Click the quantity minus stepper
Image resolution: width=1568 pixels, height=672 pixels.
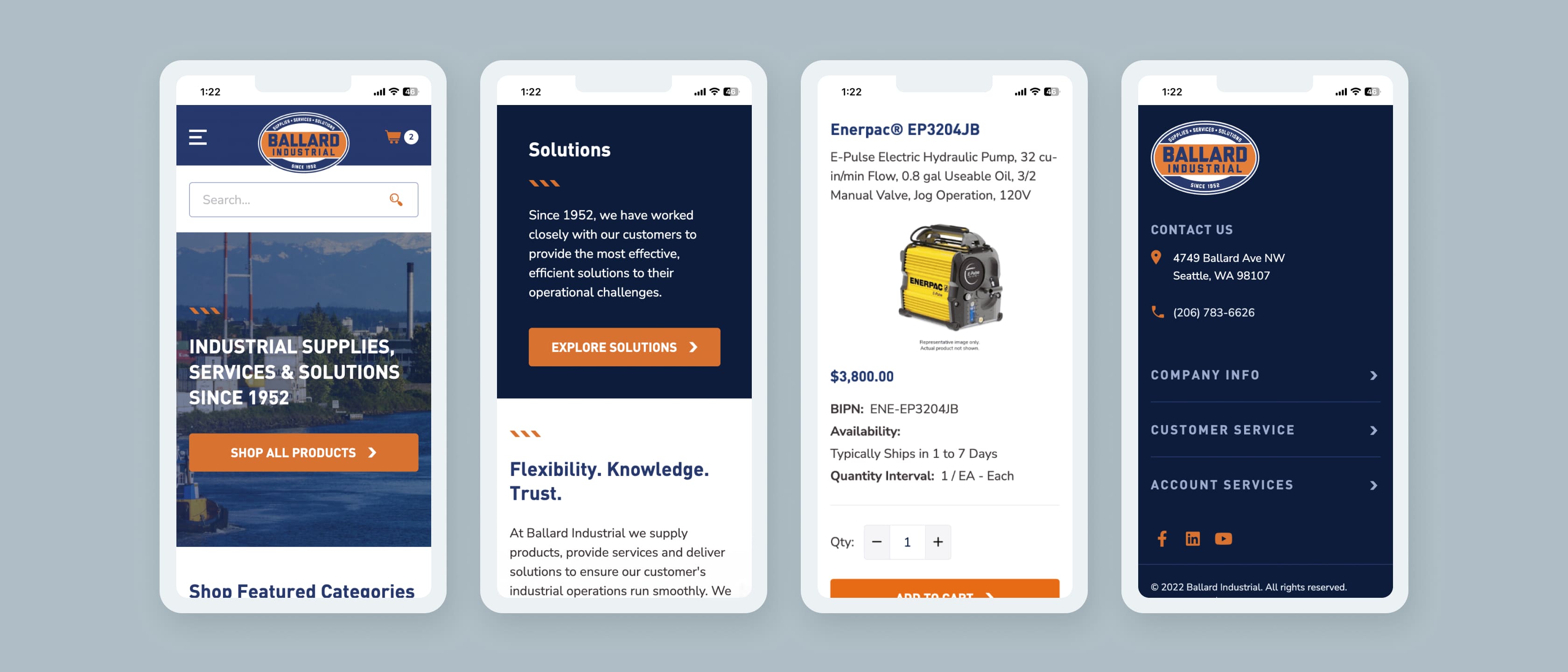click(877, 542)
